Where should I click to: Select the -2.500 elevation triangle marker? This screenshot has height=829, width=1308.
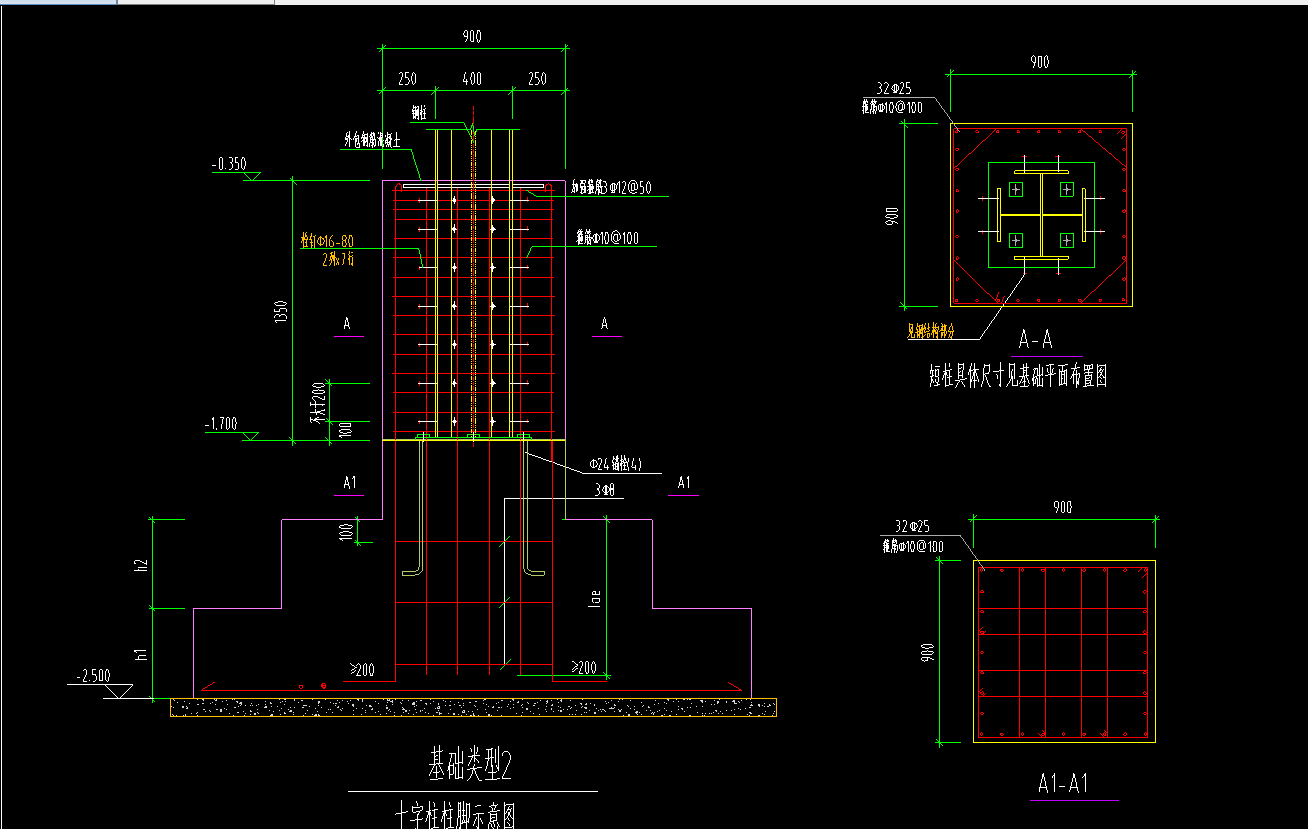[120, 691]
